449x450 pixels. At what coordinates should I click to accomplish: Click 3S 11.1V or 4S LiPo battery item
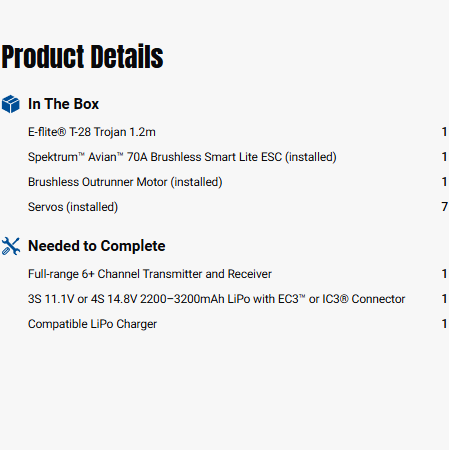pos(216,299)
